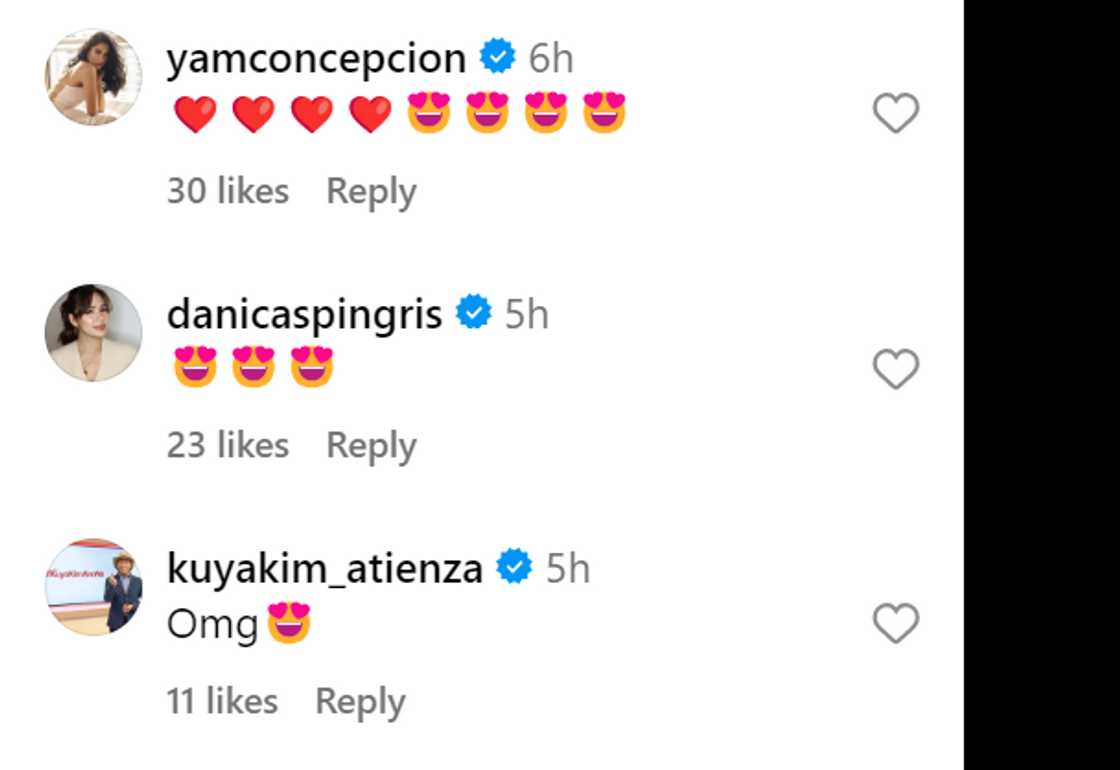The height and width of the screenshot is (770, 1120).
Task: View the 30 likes on yamconcepcion's comment
Action: click(228, 191)
